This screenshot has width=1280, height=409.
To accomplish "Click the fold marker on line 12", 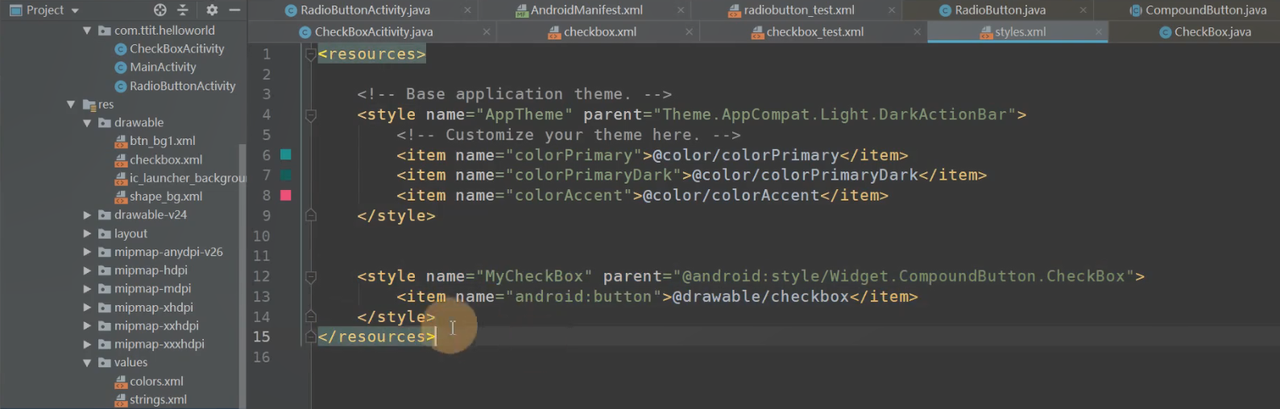I will coord(311,276).
